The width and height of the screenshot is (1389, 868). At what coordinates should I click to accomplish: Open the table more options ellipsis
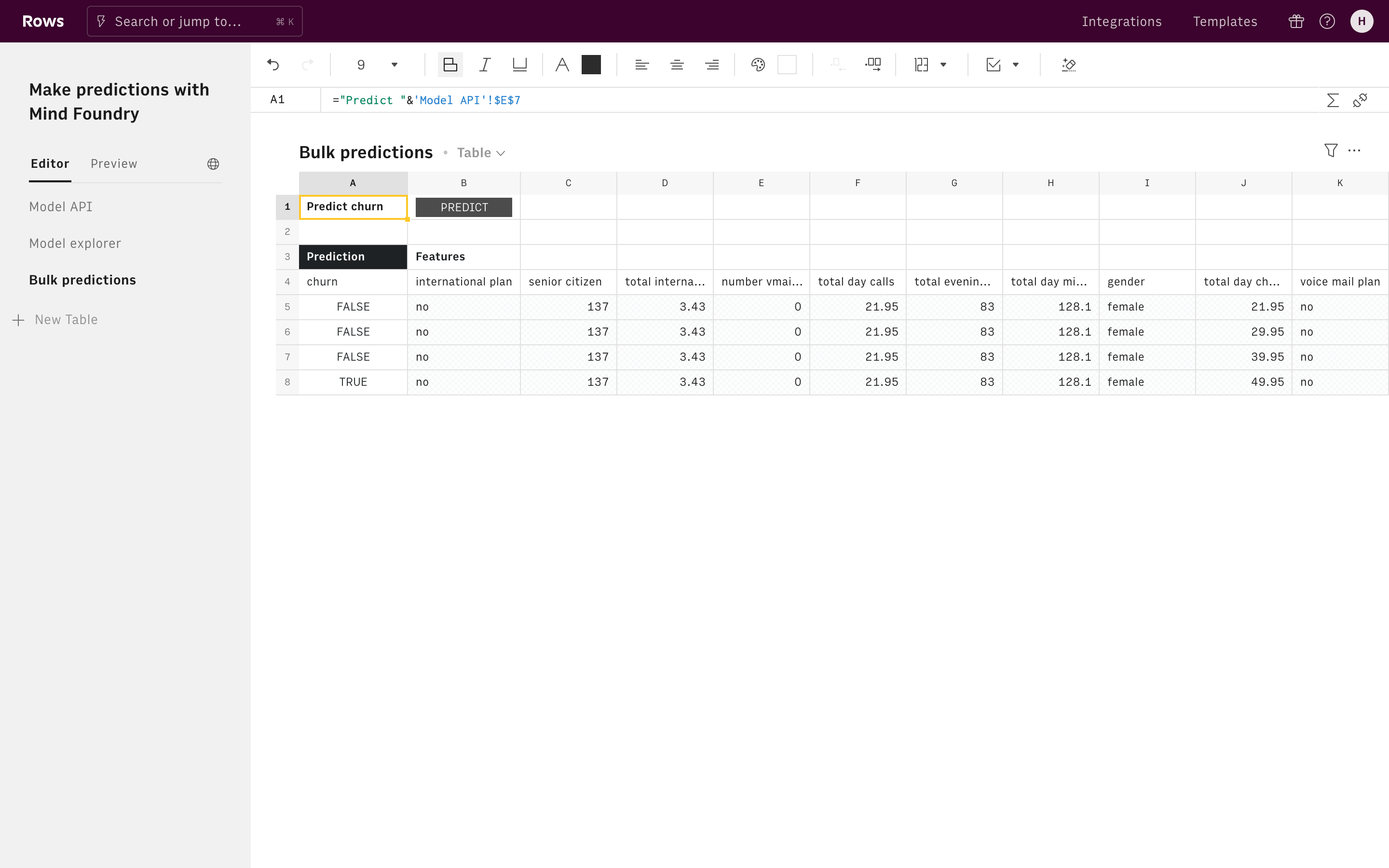[x=1355, y=150]
